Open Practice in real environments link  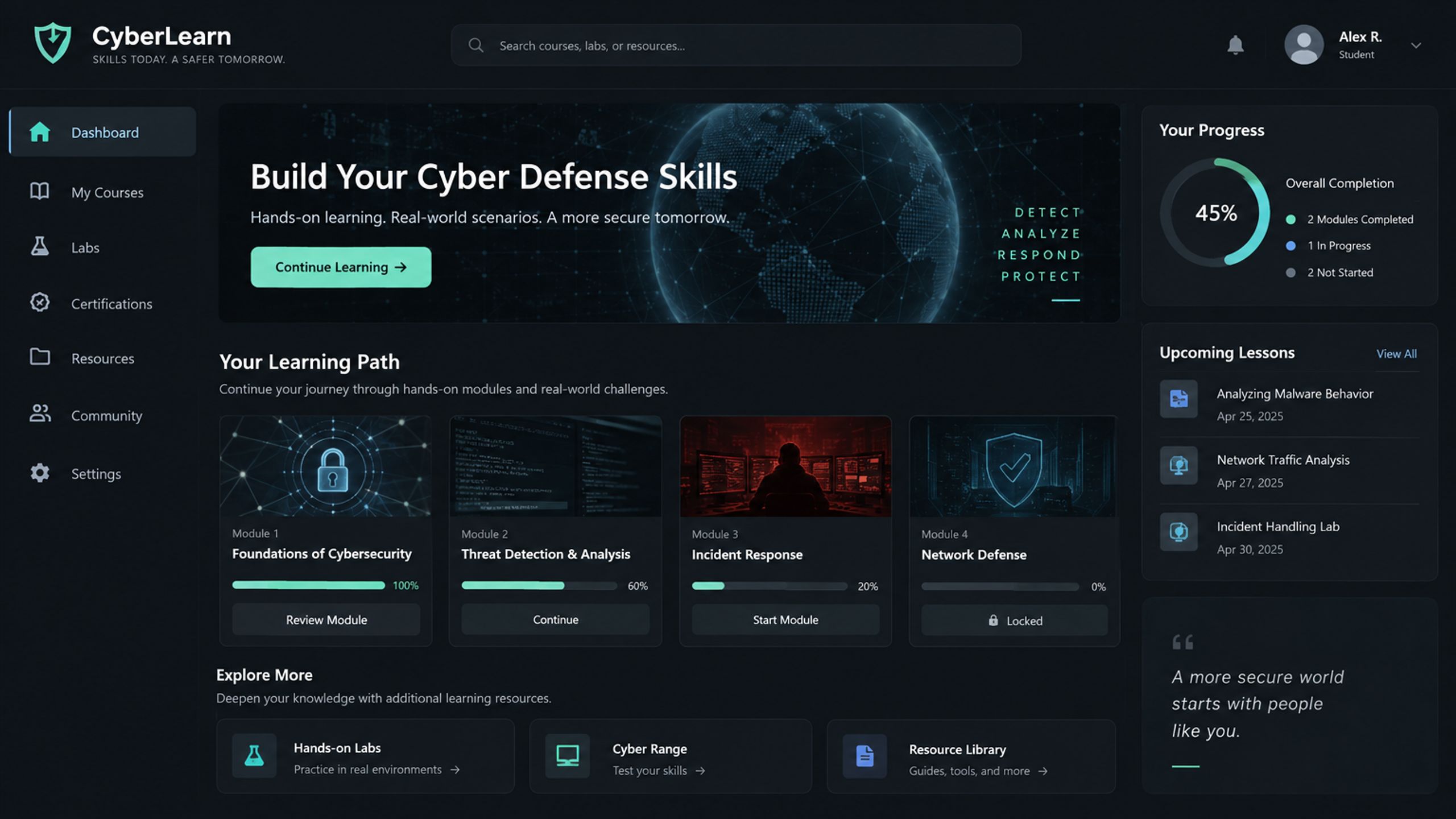(377, 770)
